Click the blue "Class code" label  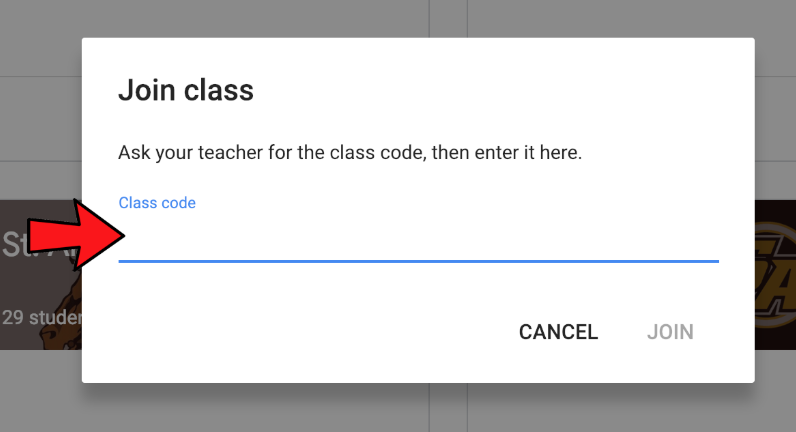click(157, 203)
